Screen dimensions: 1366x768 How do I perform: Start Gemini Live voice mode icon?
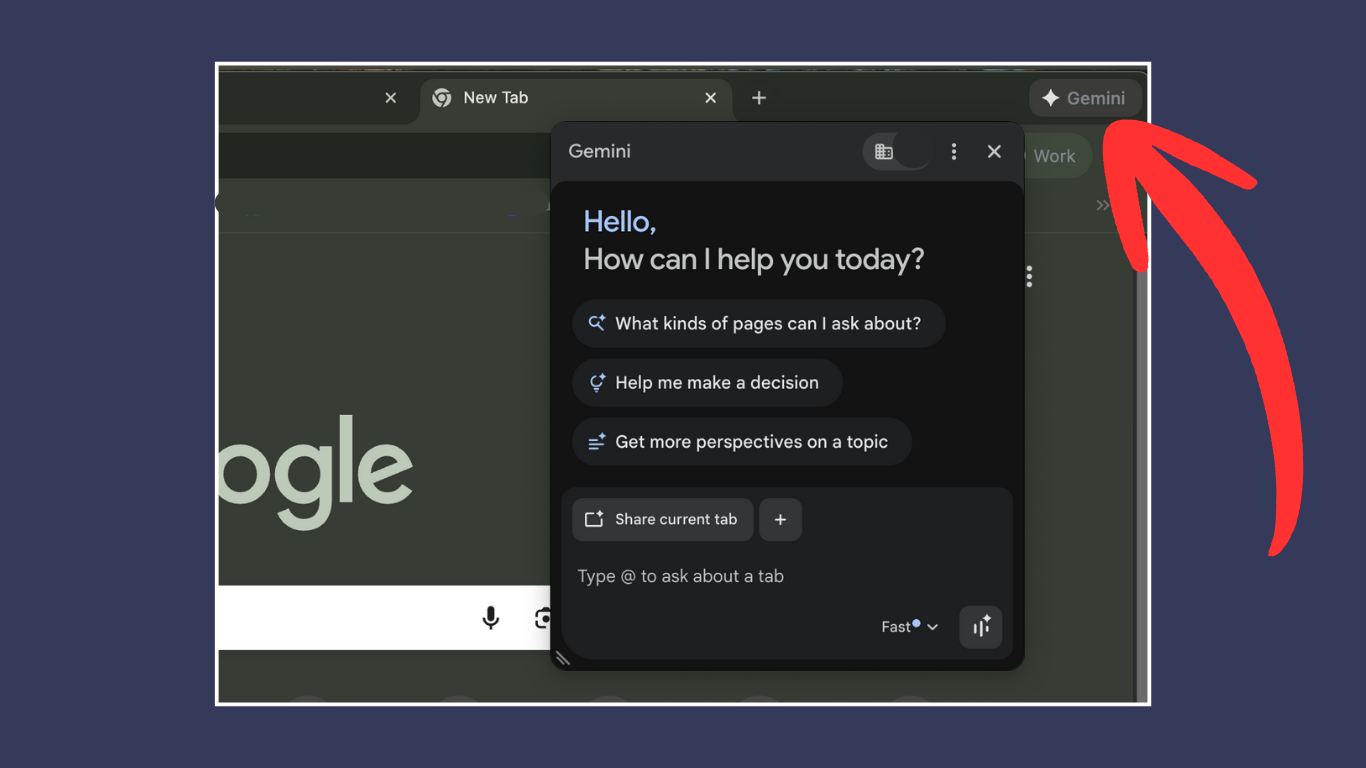click(x=980, y=627)
